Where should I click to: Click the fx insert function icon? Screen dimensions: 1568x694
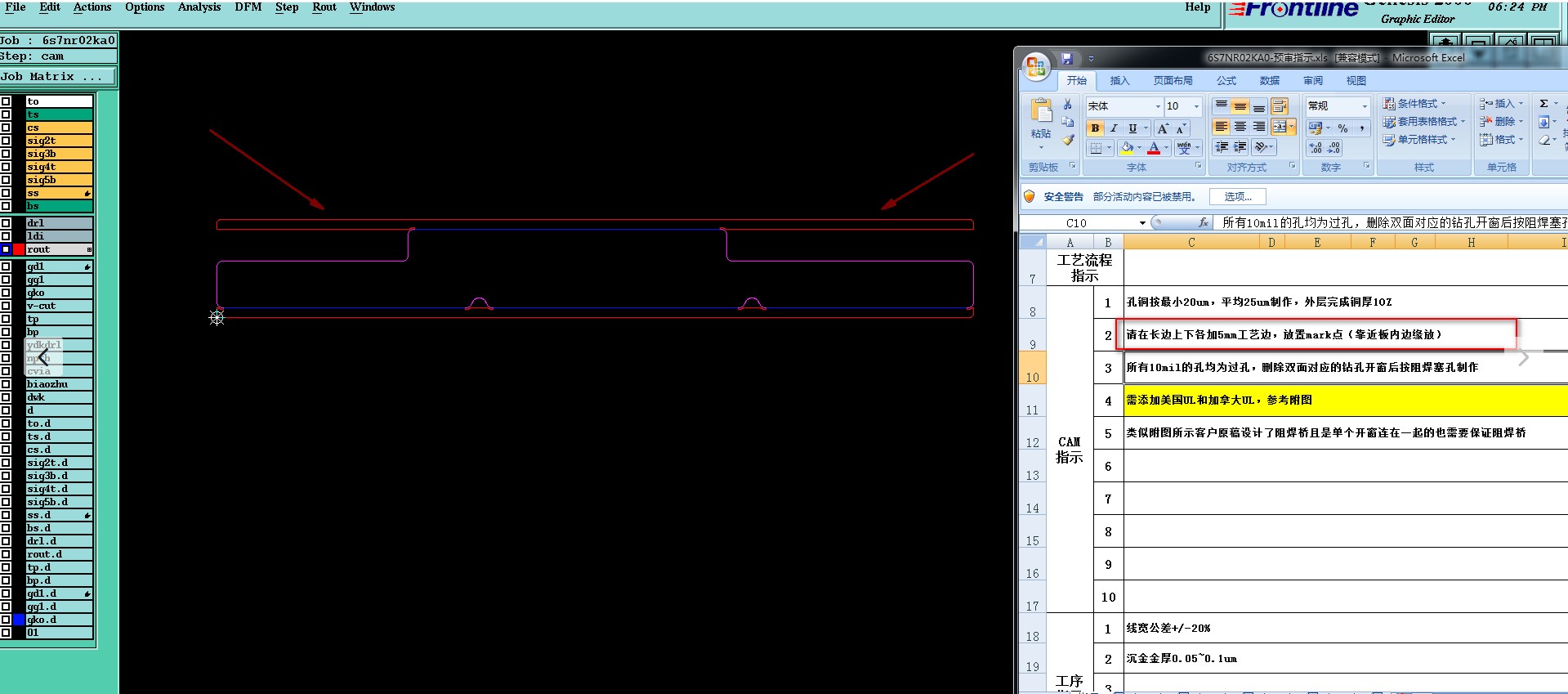pos(1204,222)
